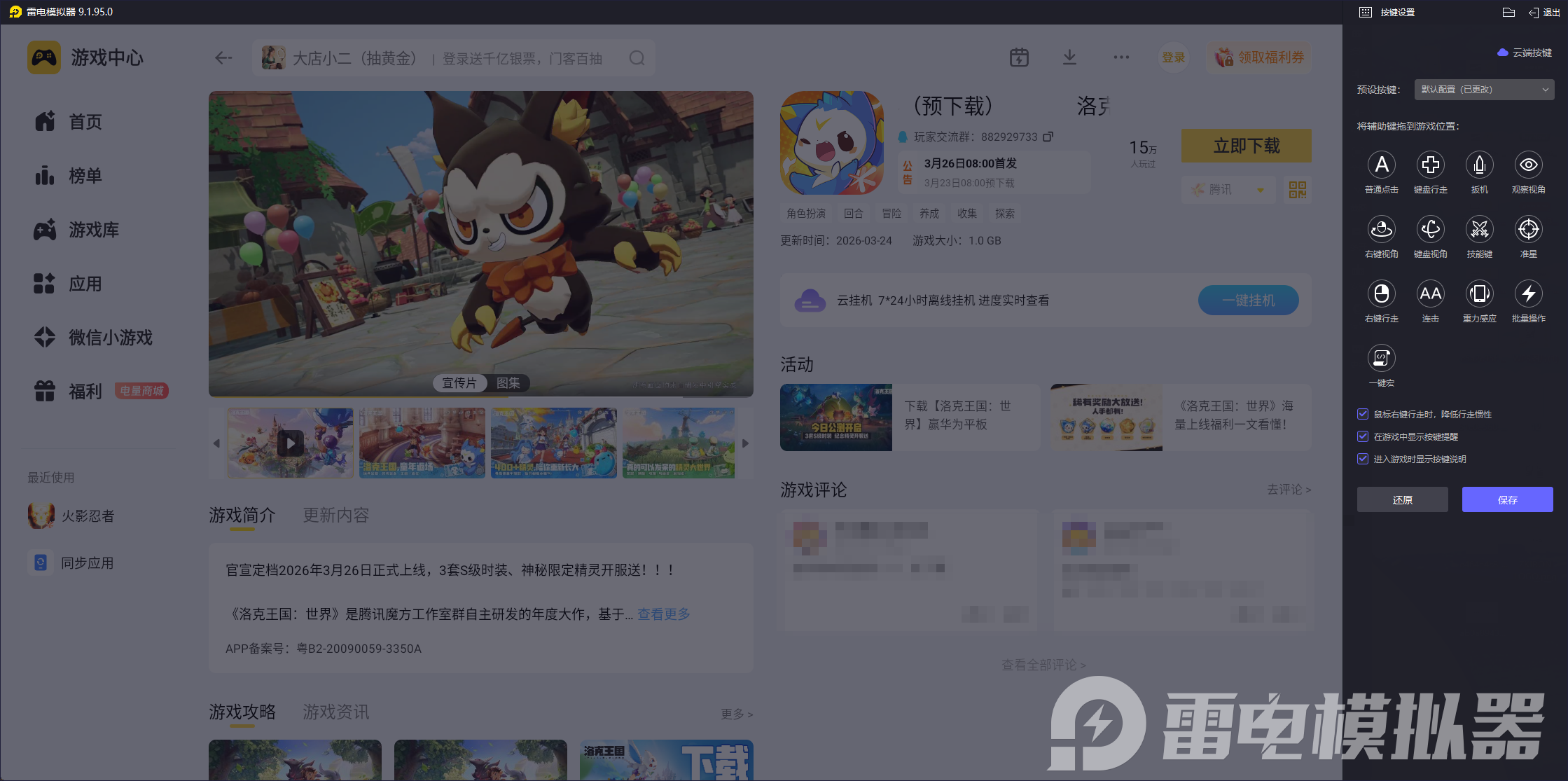Toggle 在游戏中显示按键提醒 checkbox
The image size is (1568, 781).
click(1363, 436)
